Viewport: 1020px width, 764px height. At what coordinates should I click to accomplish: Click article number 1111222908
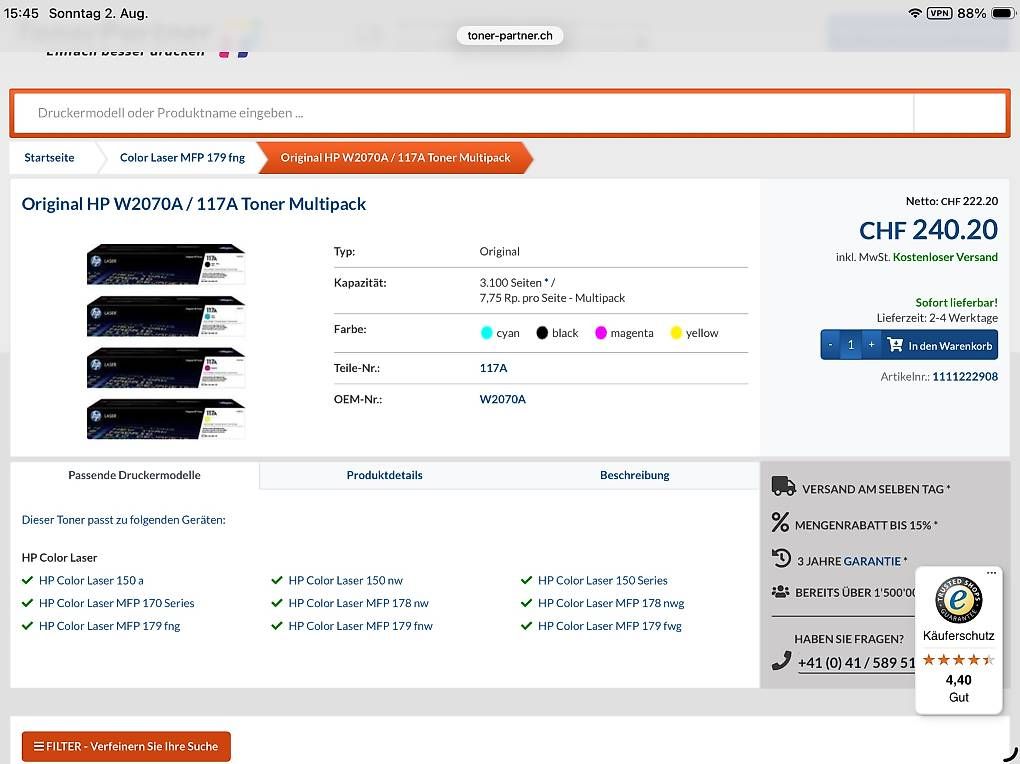pos(965,376)
